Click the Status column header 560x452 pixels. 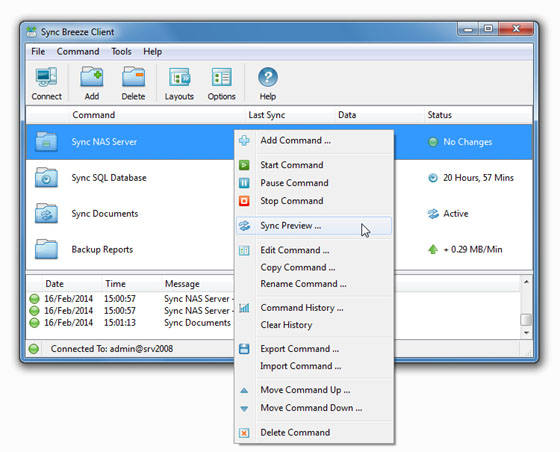(x=440, y=115)
